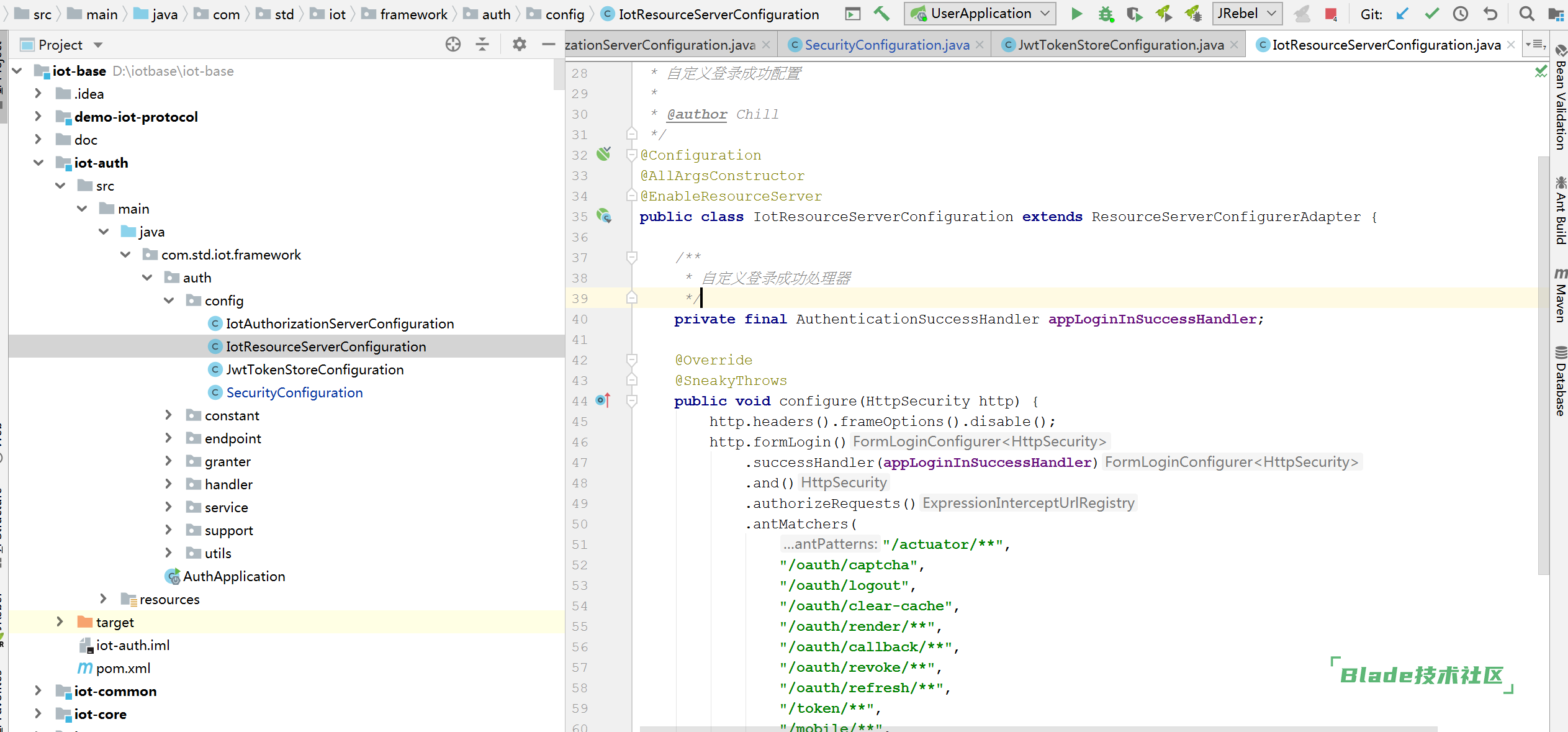Revert changes with Git undo arrow
Image resolution: width=1568 pixels, height=732 pixels.
[x=1490, y=14]
